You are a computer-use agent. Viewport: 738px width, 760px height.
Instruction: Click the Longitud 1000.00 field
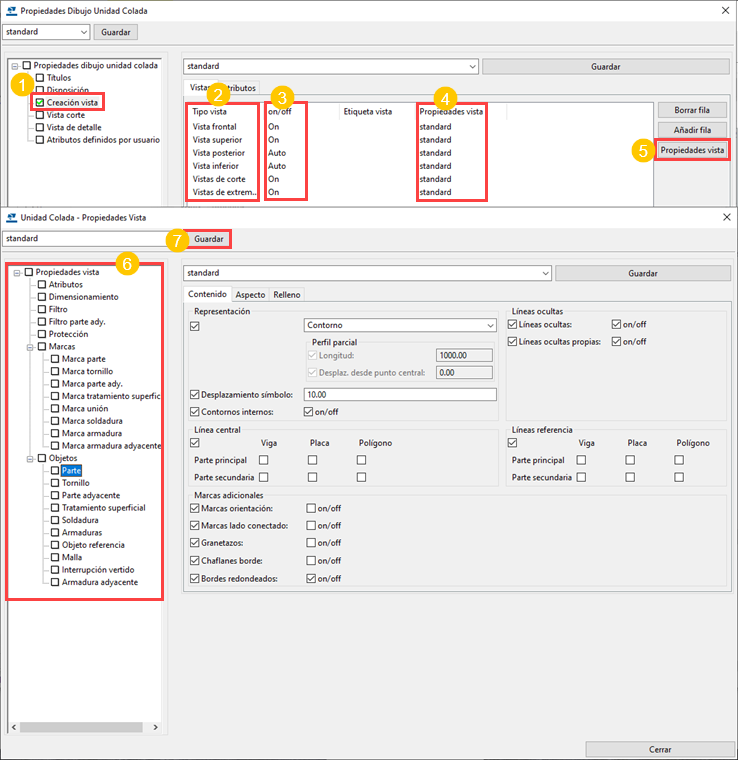[x=464, y=355]
